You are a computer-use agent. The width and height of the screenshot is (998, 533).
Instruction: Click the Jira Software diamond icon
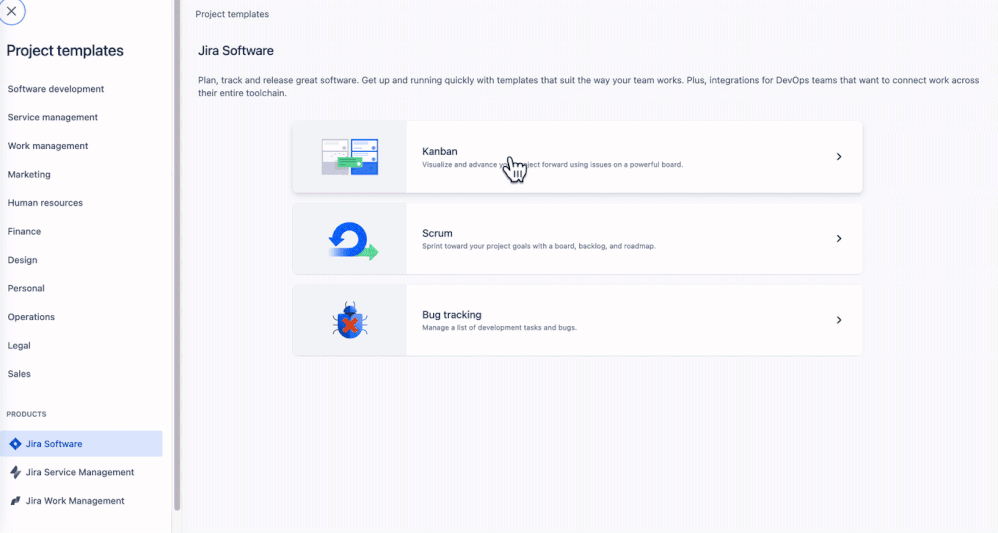[x=15, y=444]
